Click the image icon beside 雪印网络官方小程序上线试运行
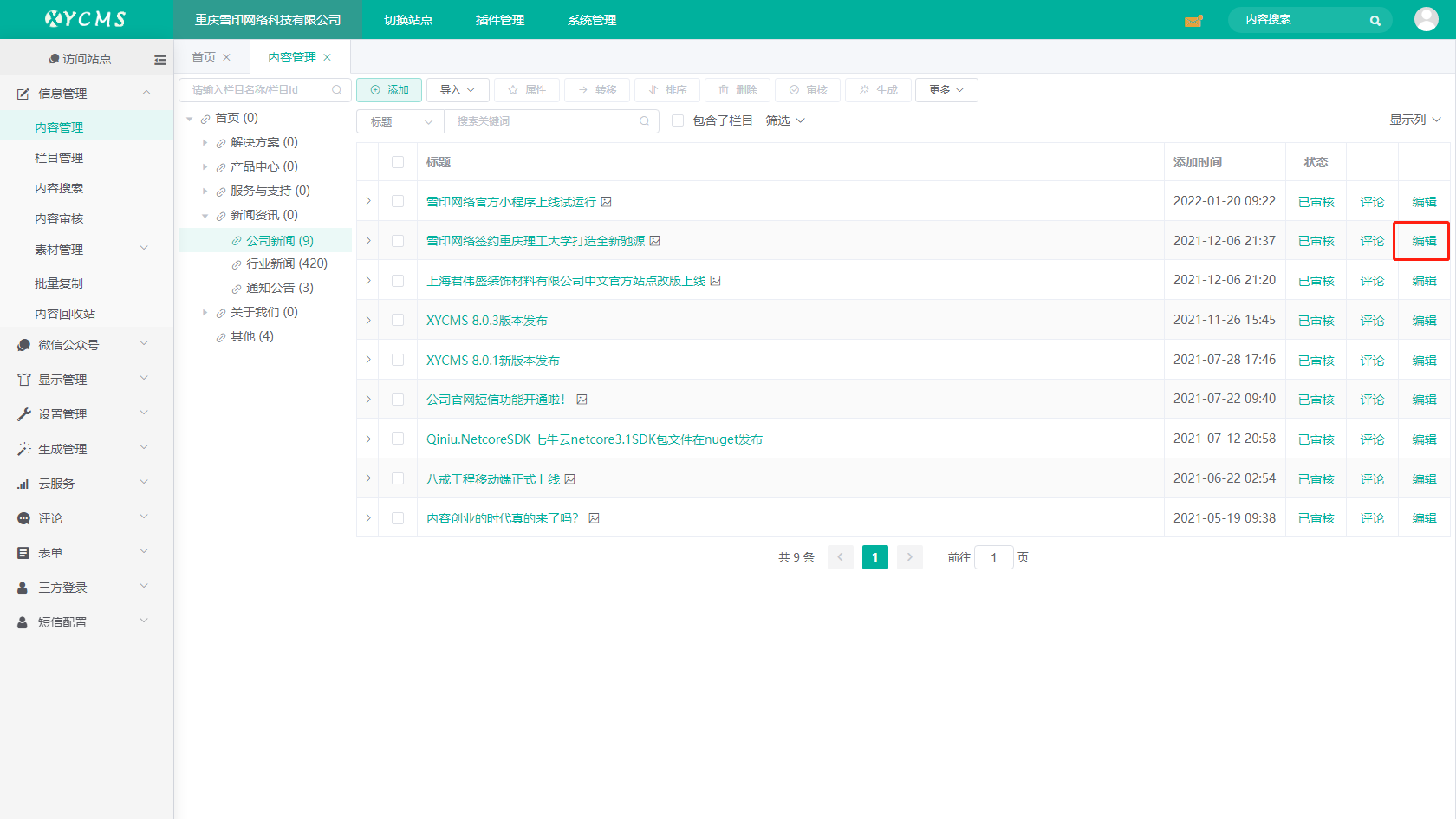1456x819 pixels. [607, 202]
